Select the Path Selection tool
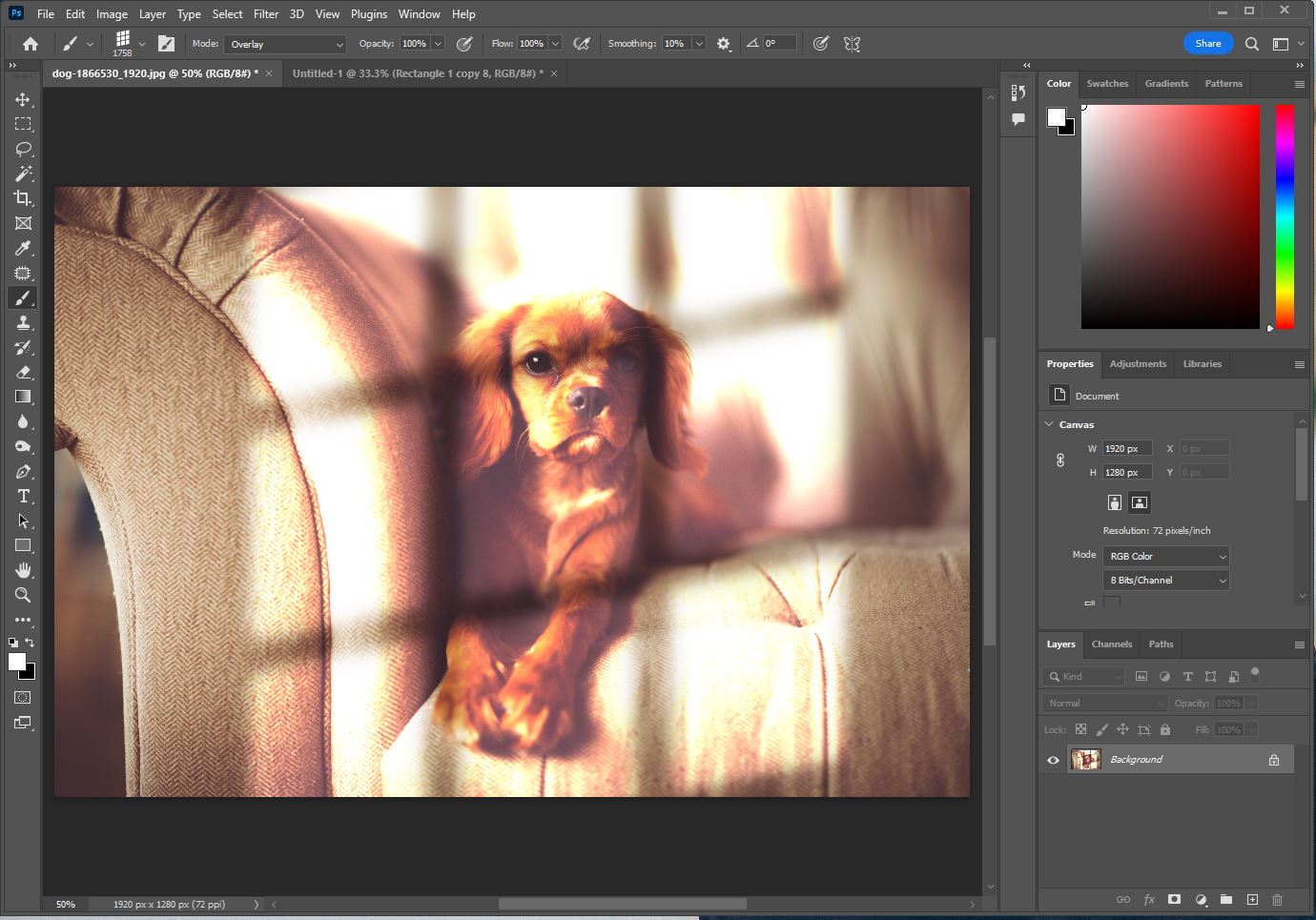The width and height of the screenshot is (1316, 920). click(23, 521)
